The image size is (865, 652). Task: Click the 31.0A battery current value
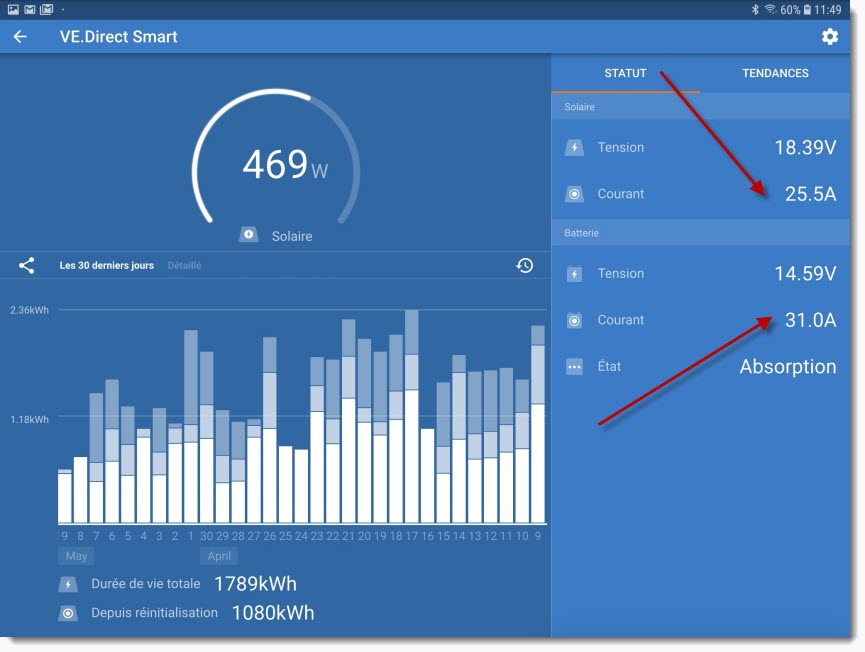tap(810, 320)
